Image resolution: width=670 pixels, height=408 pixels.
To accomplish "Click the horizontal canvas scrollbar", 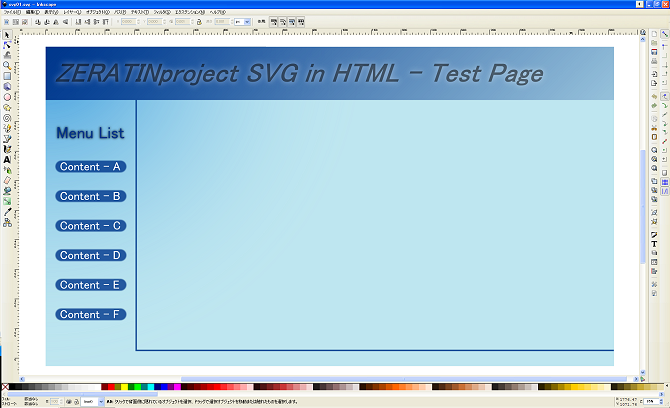I will tap(403, 379).
